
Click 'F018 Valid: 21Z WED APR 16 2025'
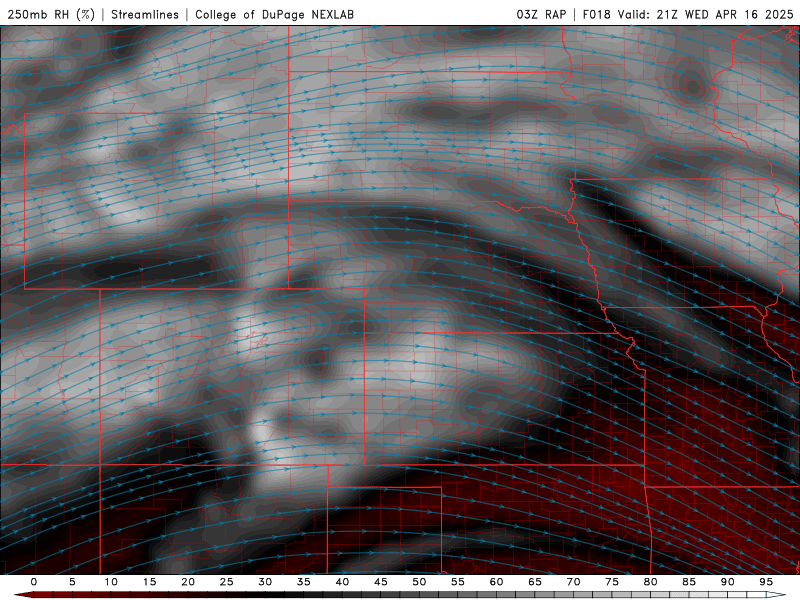(688, 14)
